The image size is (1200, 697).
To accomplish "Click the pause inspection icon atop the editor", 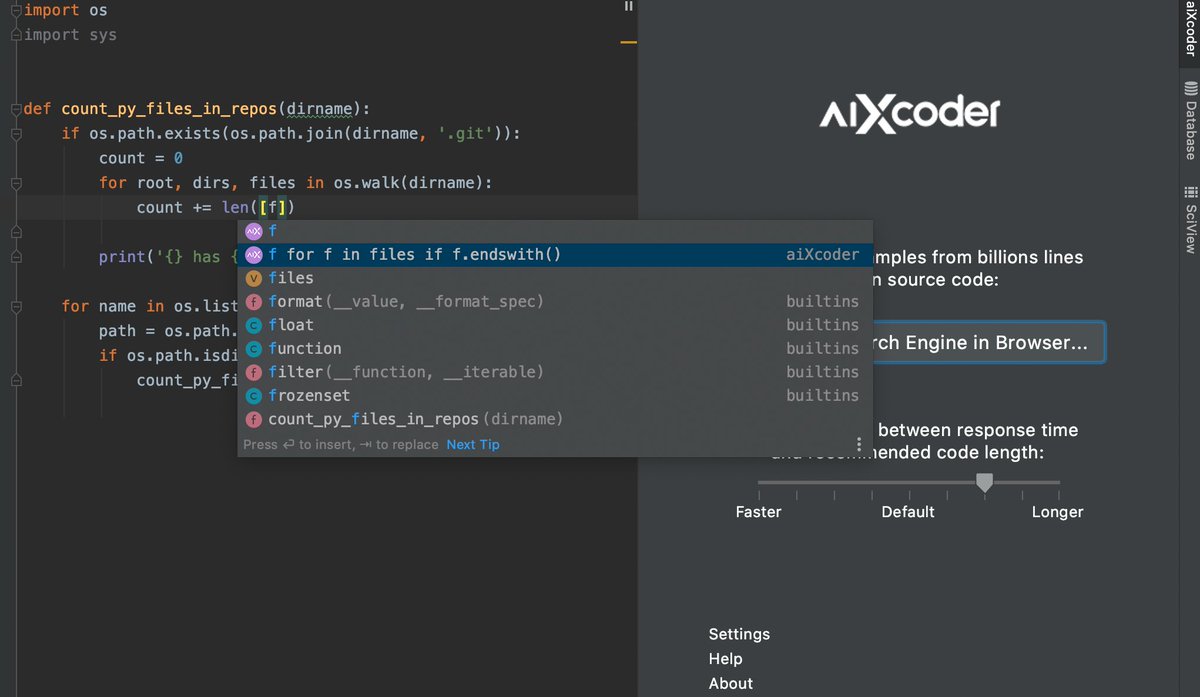I will pyautogui.click(x=628, y=6).
